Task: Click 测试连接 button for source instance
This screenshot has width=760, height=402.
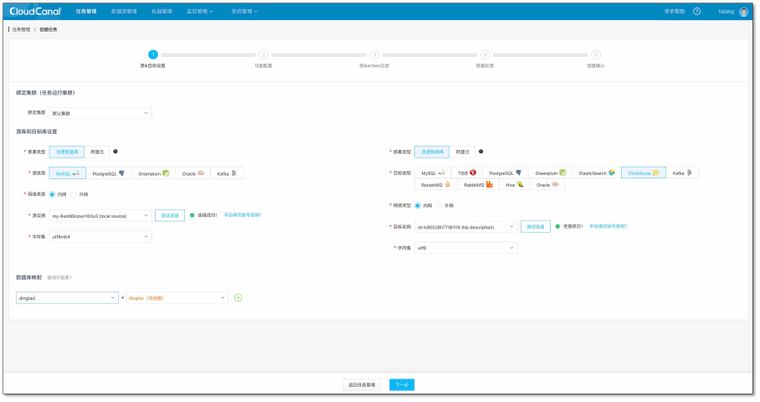Action: [x=170, y=215]
